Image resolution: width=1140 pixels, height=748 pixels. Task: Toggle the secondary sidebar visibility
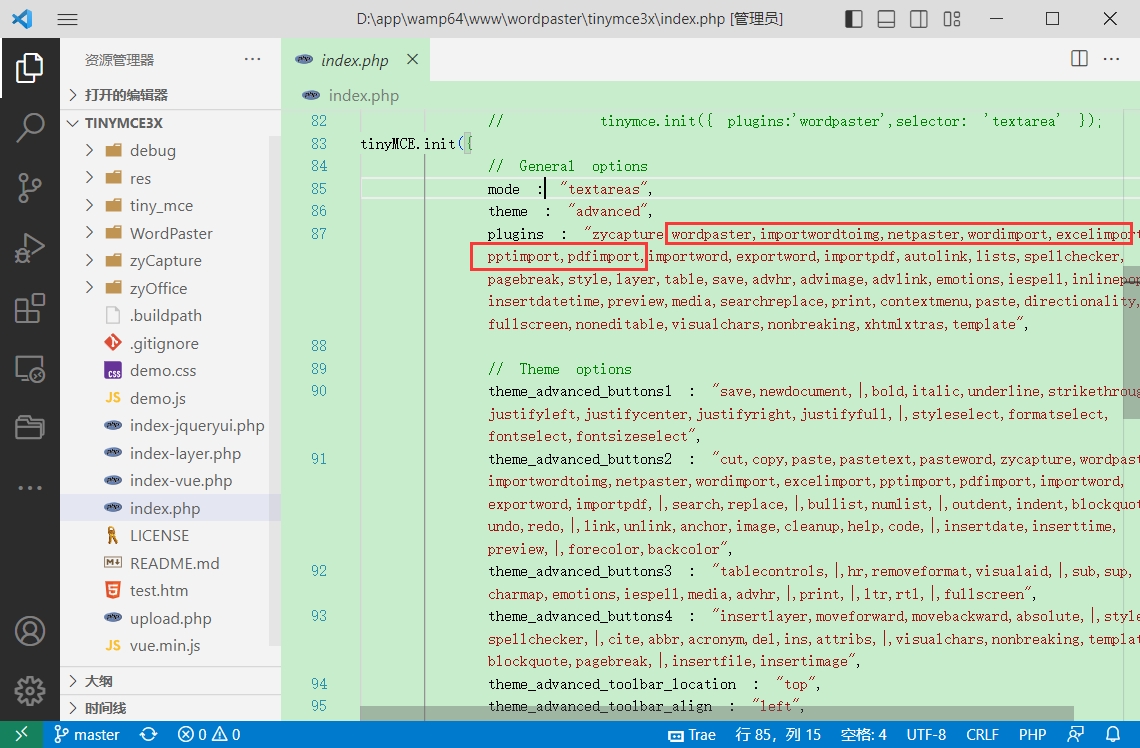tap(918, 19)
